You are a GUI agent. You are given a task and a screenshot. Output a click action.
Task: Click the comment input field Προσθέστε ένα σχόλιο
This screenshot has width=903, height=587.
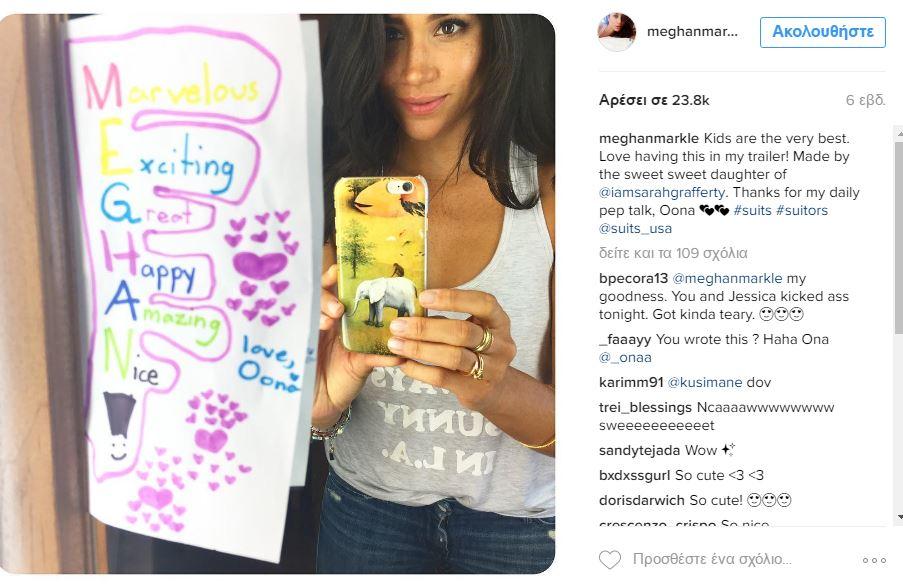pos(712,559)
